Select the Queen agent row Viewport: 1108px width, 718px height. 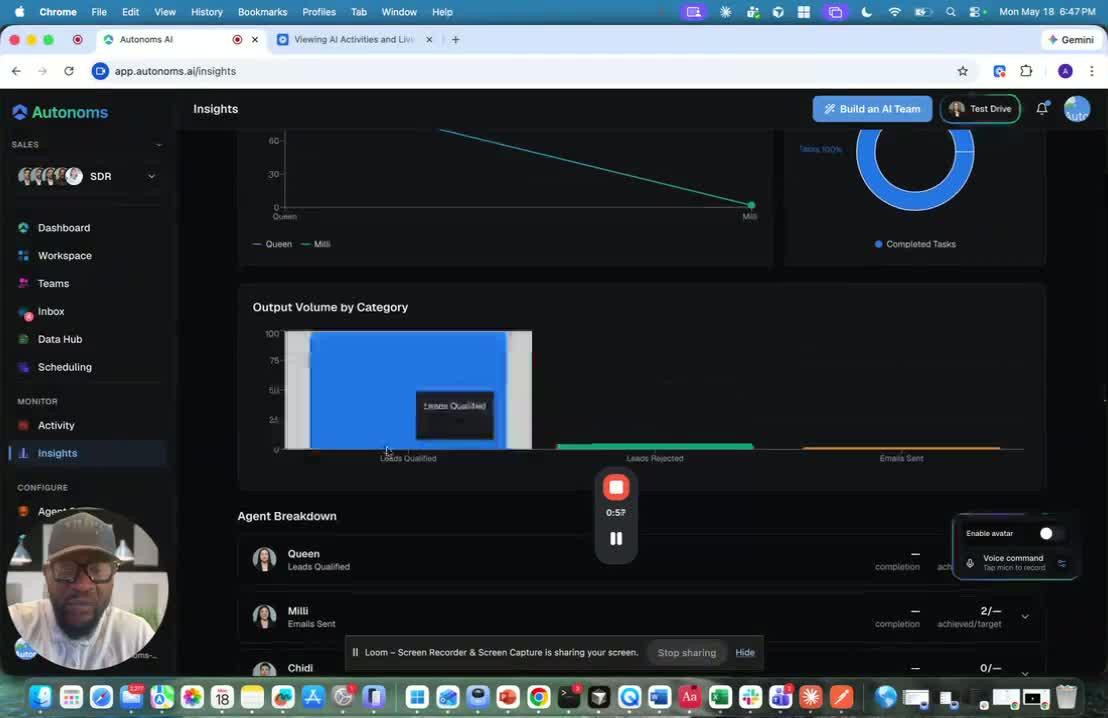click(x=640, y=560)
